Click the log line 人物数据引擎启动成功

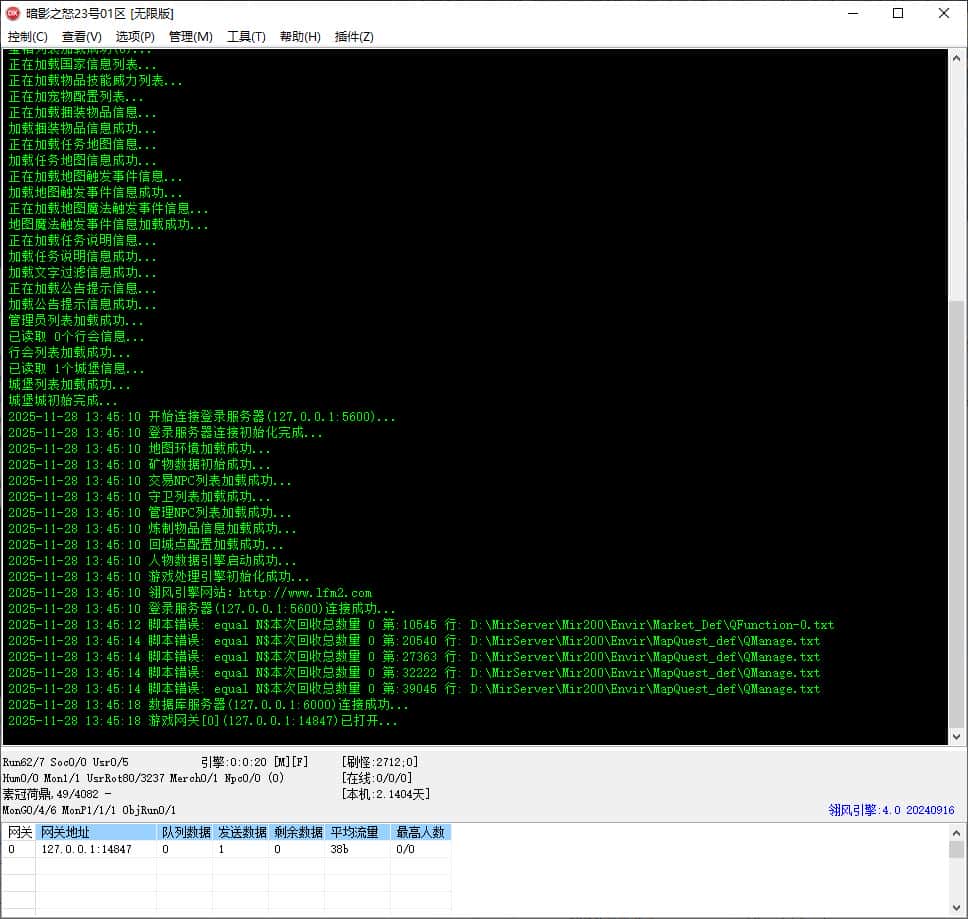[x=152, y=560]
